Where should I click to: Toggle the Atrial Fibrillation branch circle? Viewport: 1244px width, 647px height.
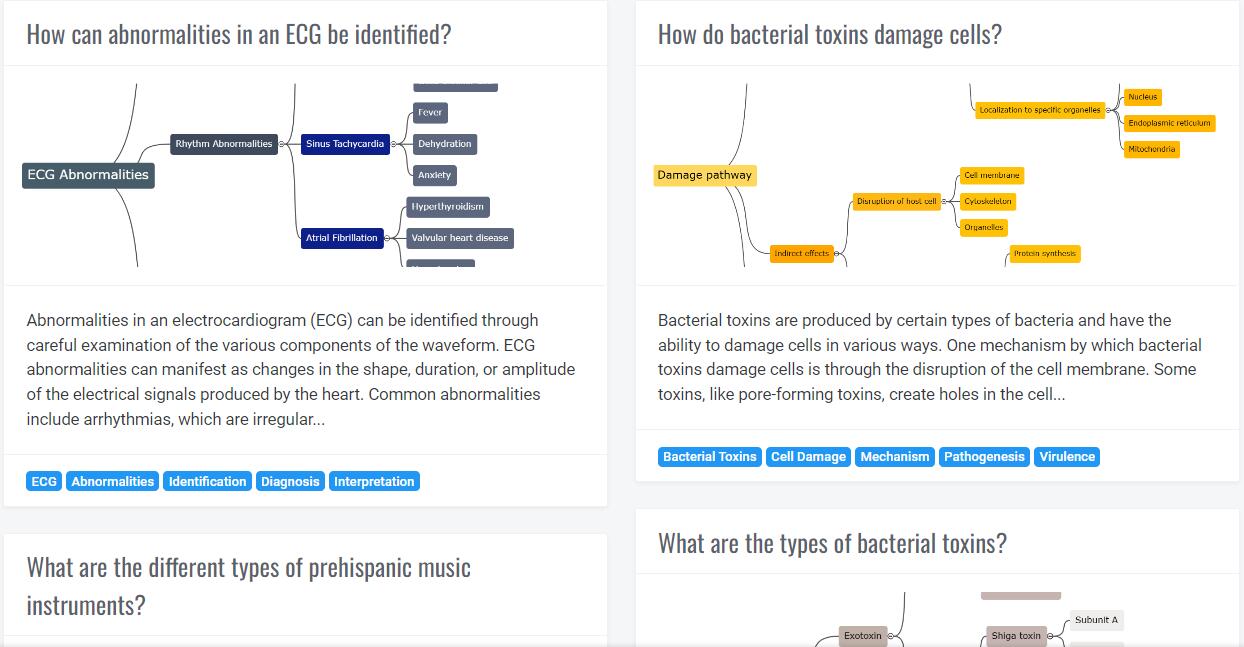click(387, 238)
